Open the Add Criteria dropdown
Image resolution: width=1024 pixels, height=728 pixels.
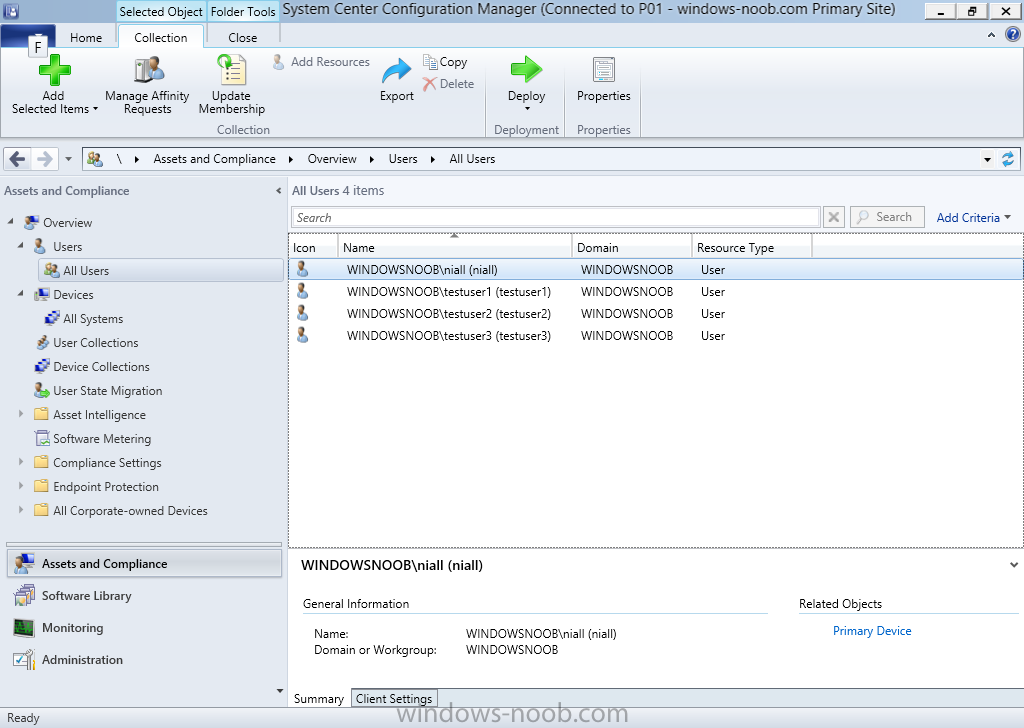pyautogui.click(x=973, y=217)
